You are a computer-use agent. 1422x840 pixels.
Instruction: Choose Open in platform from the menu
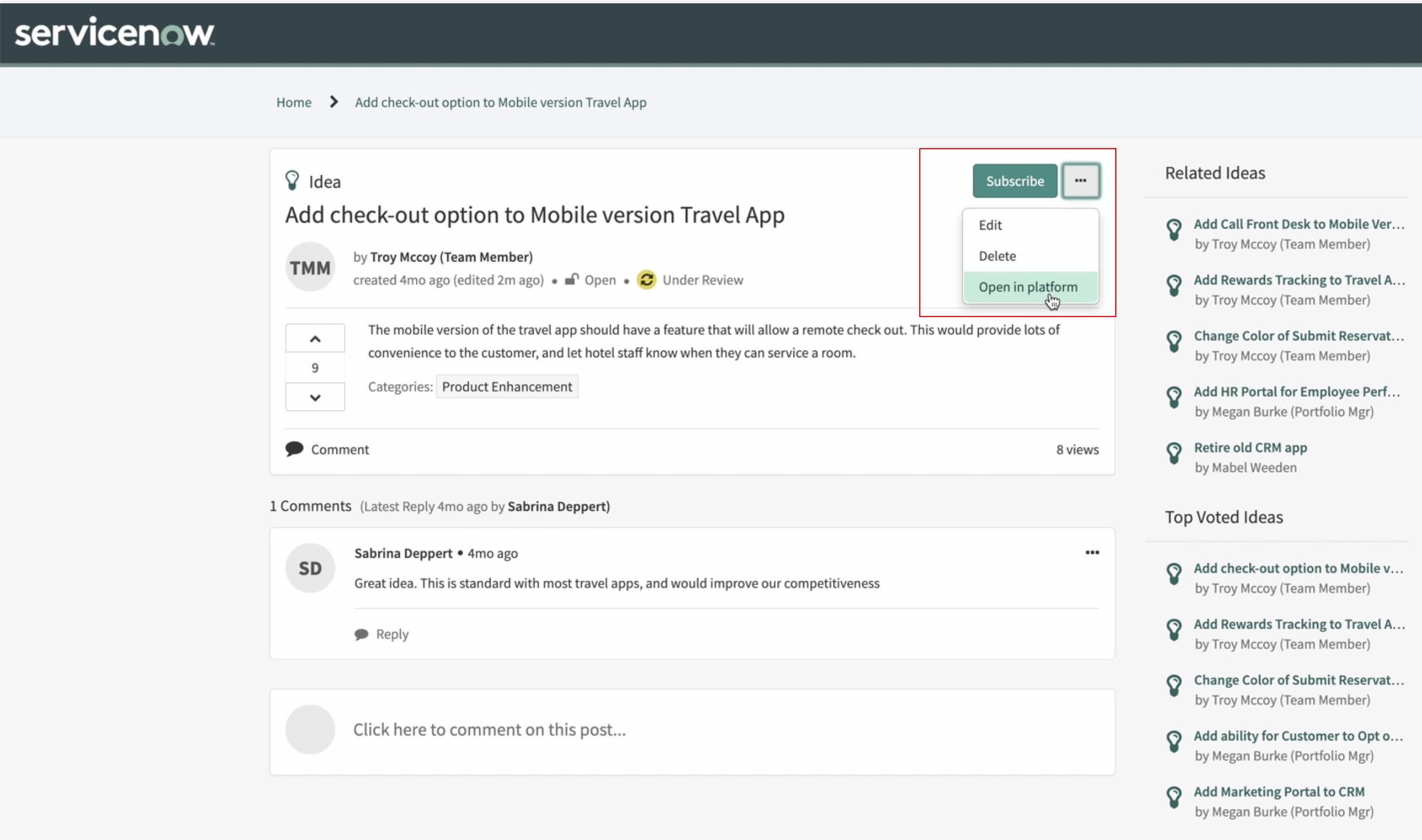pos(1028,286)
